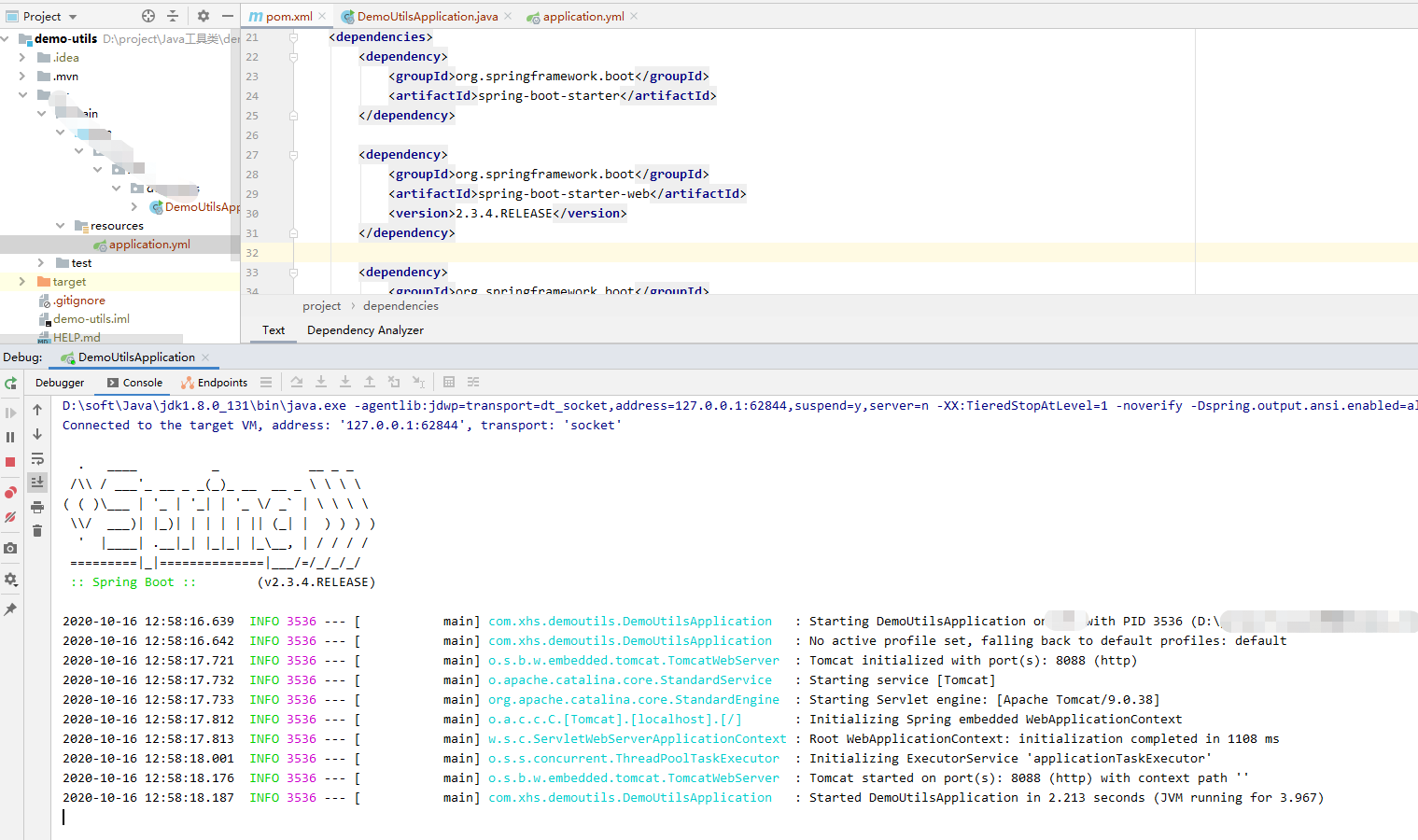Click the Step Over debug icon
This screenshot has height=840, width=1418.
point(296,382)
